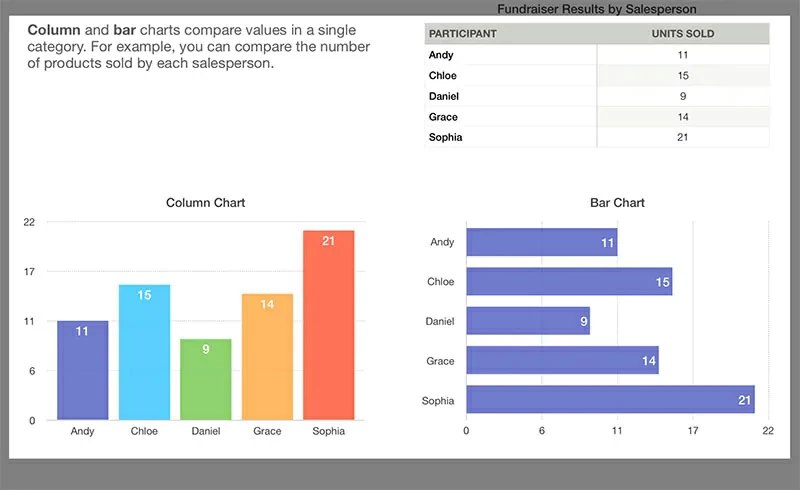This screenshot has width=800, height=490.
Task: Select Andy's horizontal bar in Bar Chart
Action: click(x=541, y=242)
